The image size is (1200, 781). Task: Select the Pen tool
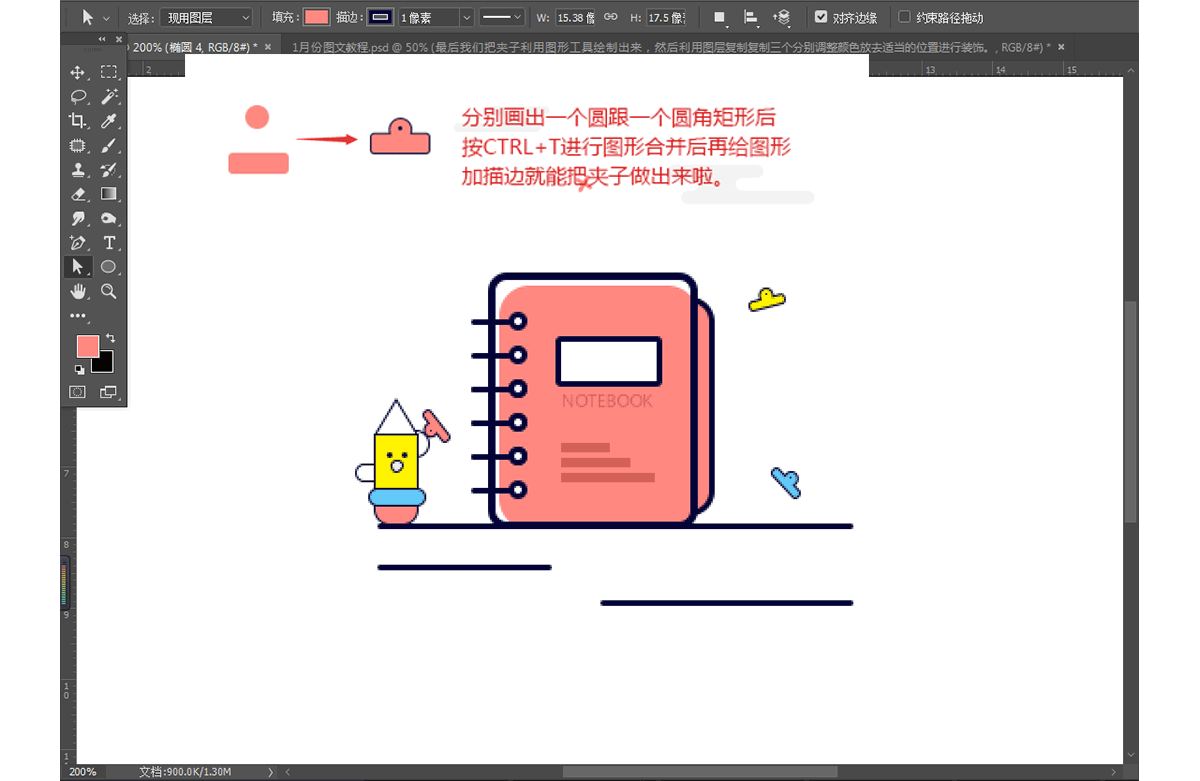click(x=78, y=240)
